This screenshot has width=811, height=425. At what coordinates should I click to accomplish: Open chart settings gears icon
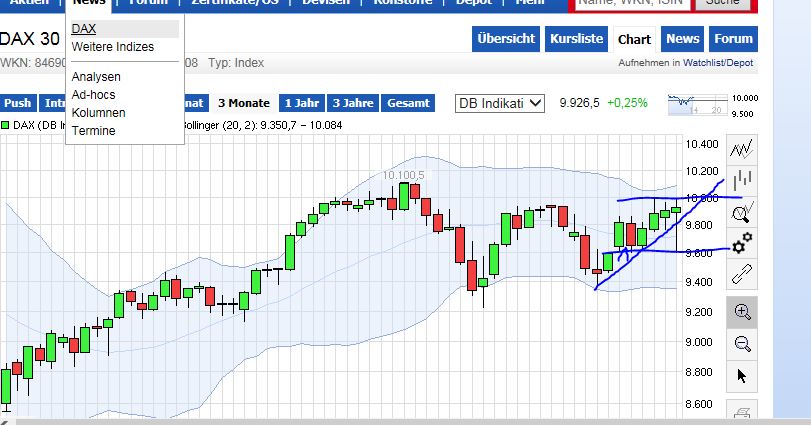click(x=742, y=242)
